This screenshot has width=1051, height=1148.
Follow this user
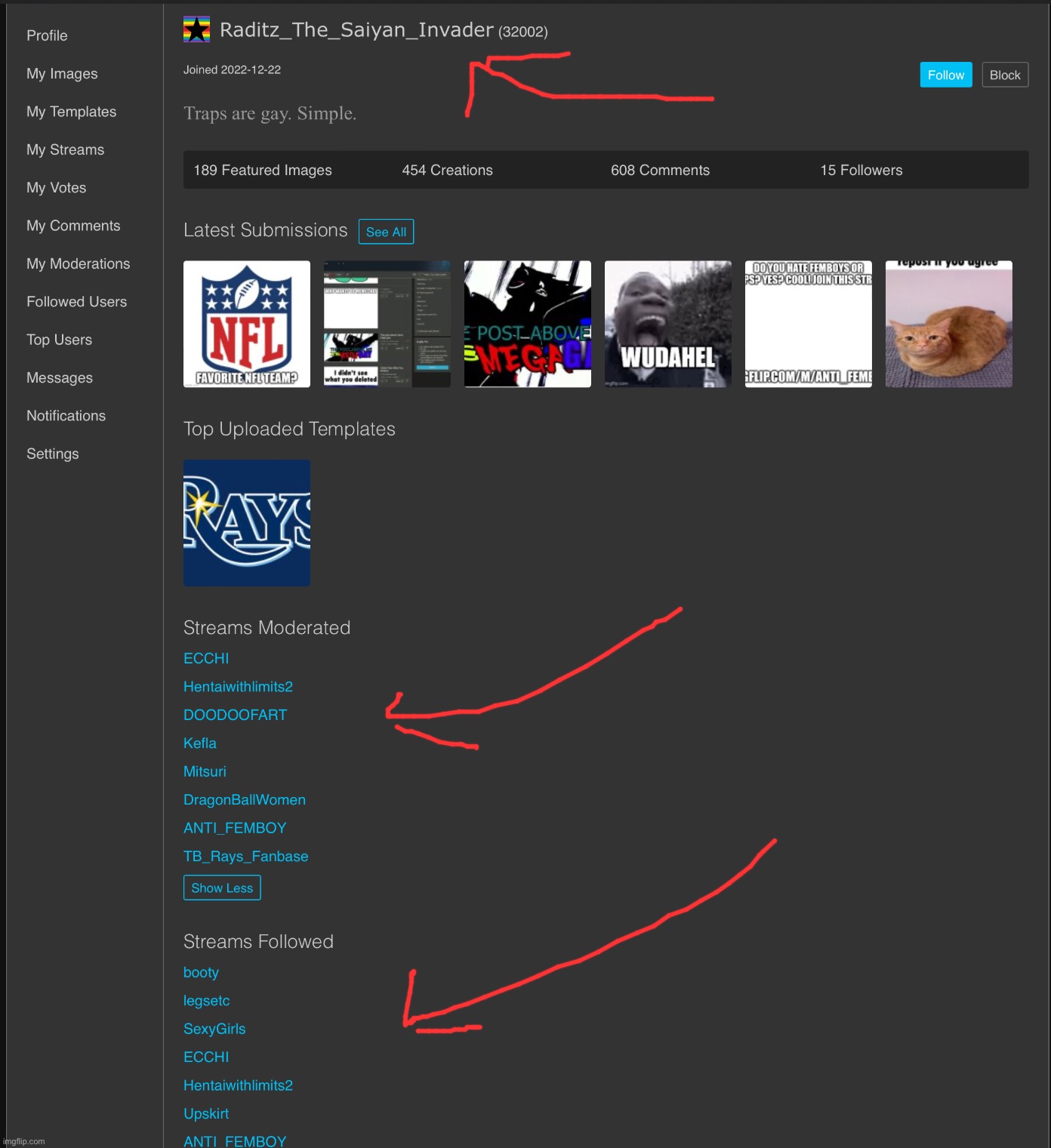(x=945, y=75)
